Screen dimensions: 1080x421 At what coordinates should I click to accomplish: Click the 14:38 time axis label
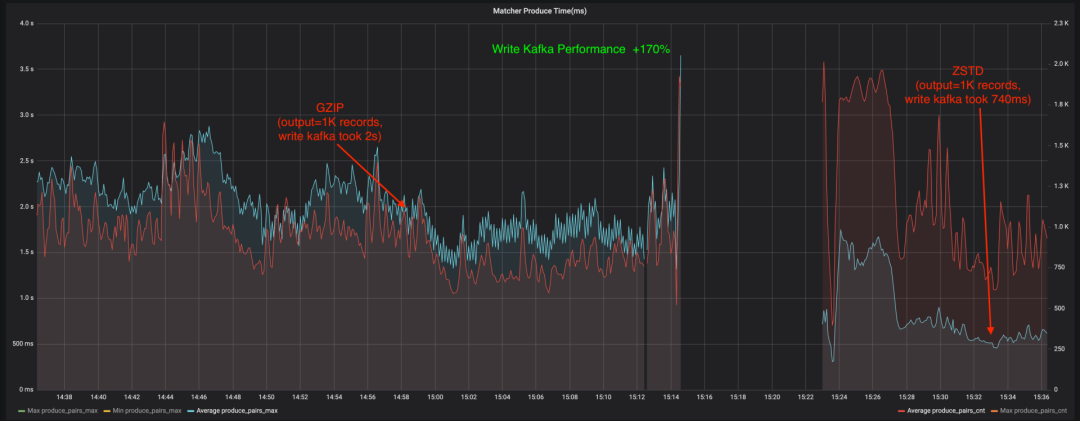(64, 398)
